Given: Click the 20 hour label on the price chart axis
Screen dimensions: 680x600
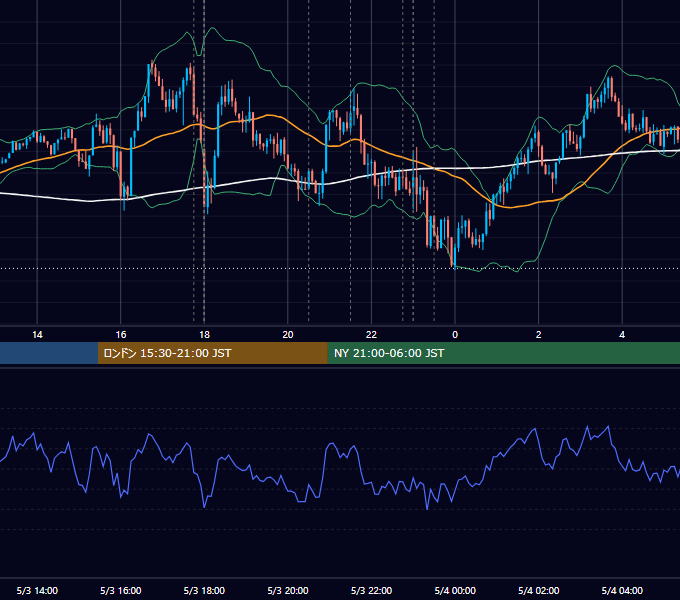Looking at the screenshot, I should (288, 335).
